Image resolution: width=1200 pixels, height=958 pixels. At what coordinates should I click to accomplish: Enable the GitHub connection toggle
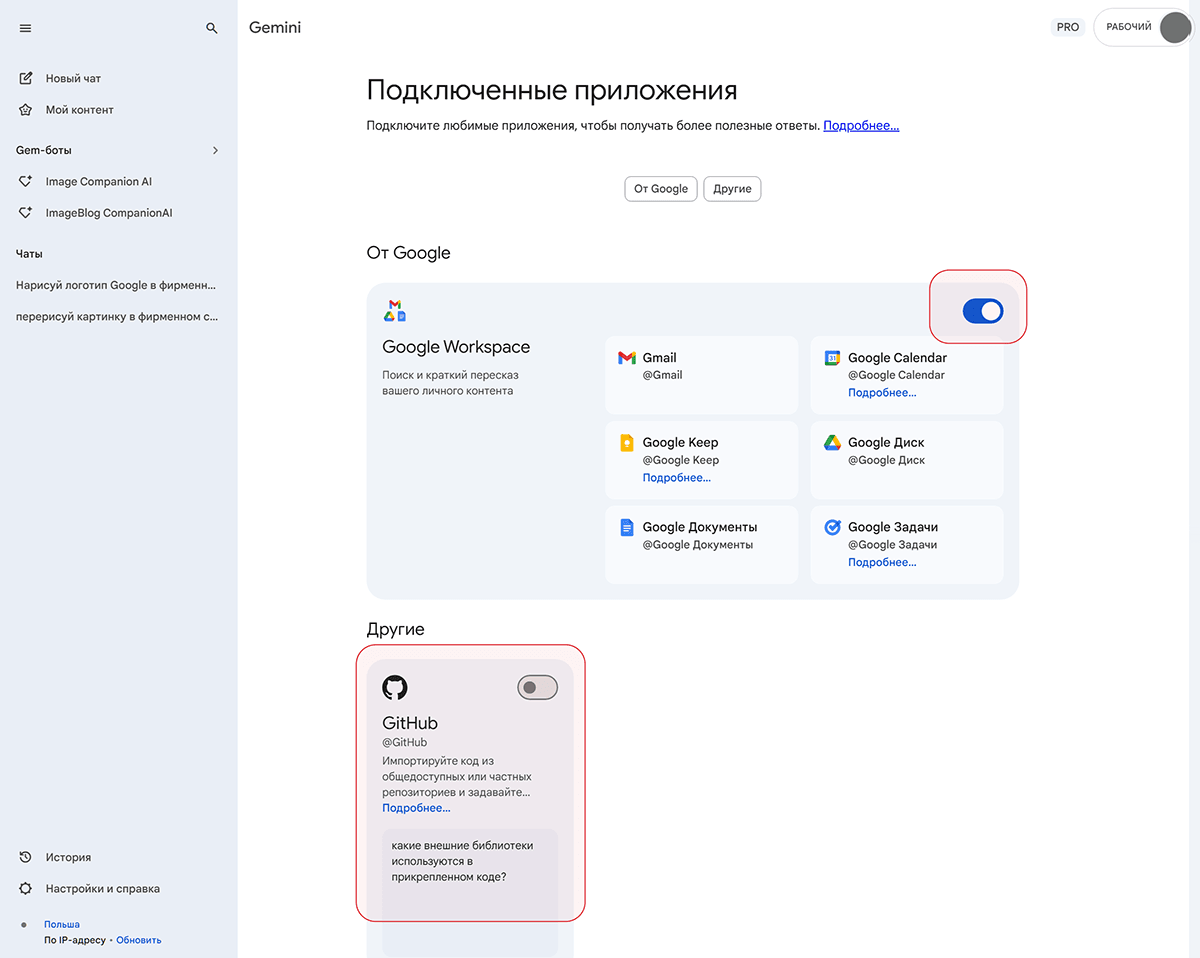(536, 687)
